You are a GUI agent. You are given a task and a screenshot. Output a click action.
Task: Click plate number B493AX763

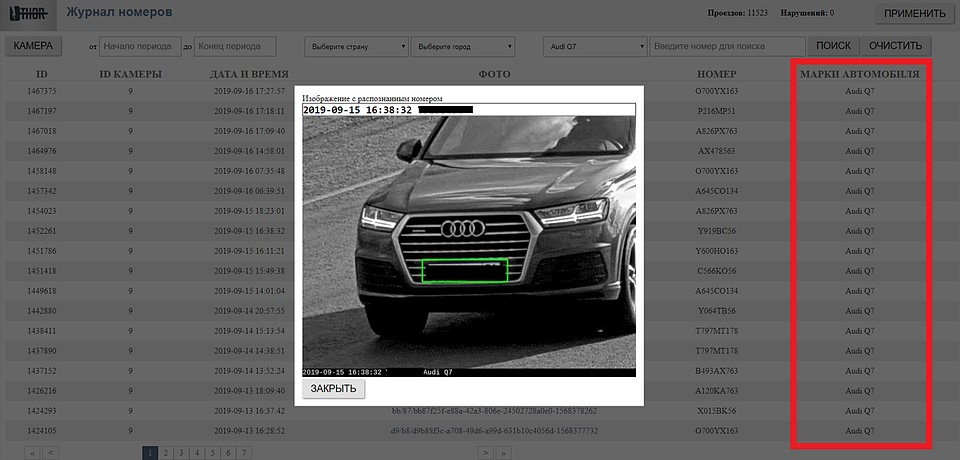tap(716, 371)
